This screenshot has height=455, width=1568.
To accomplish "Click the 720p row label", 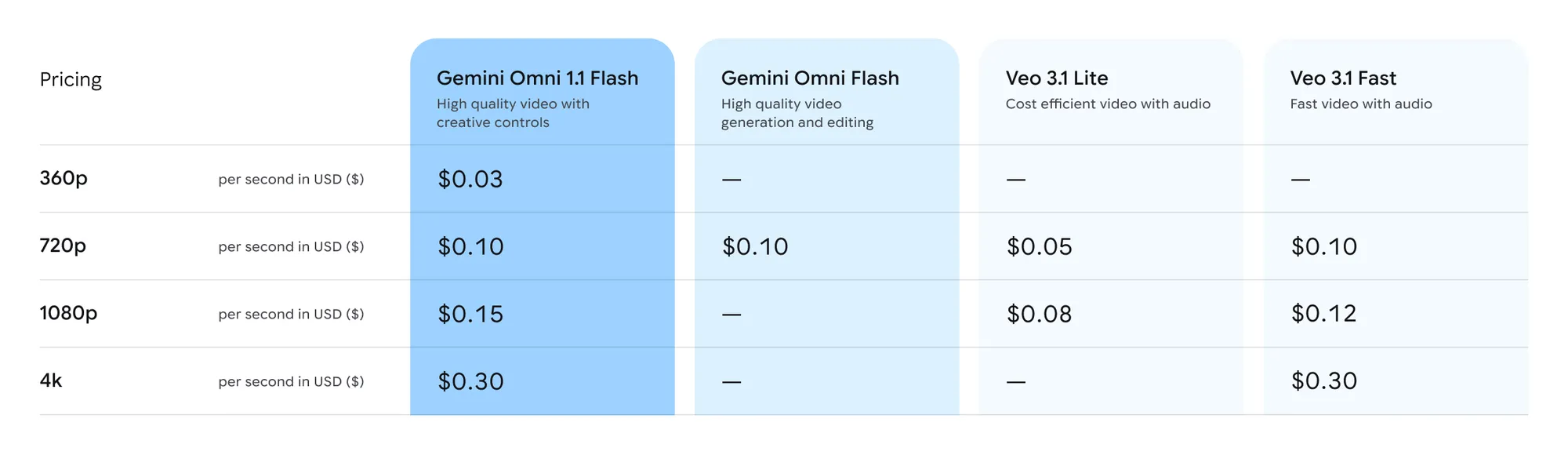I will [63, 246].
